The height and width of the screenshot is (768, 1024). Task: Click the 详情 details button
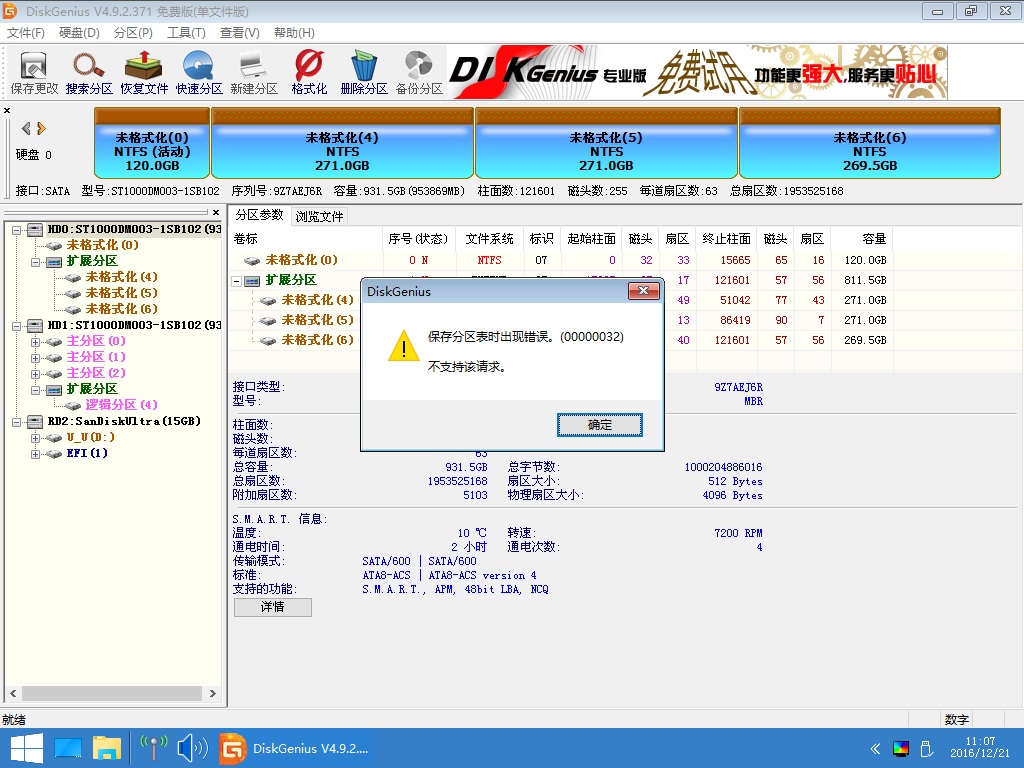tap(272, 607)
